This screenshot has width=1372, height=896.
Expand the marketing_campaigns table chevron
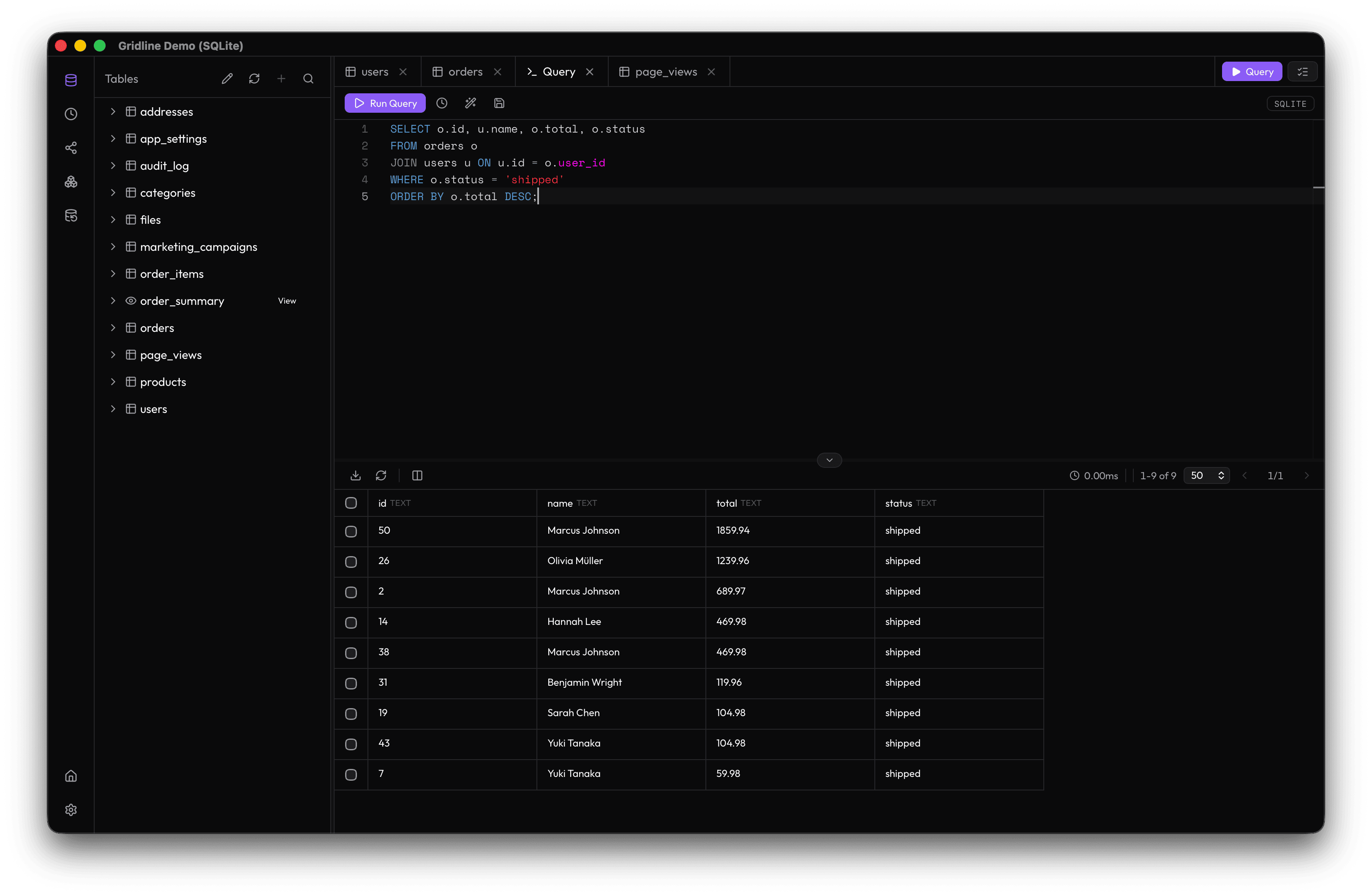click(113, 247)
